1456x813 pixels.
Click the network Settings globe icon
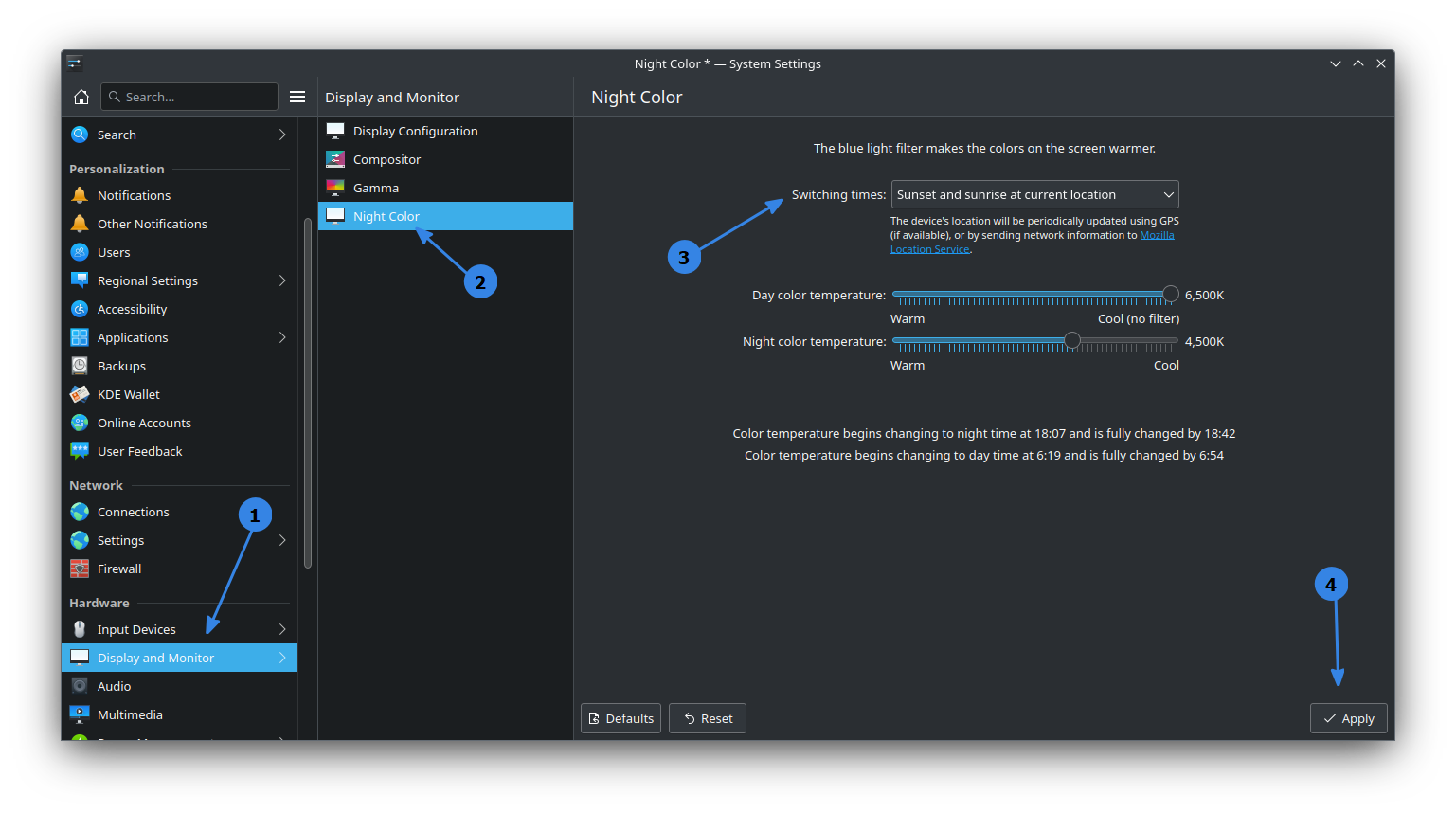tap(80, 540)
